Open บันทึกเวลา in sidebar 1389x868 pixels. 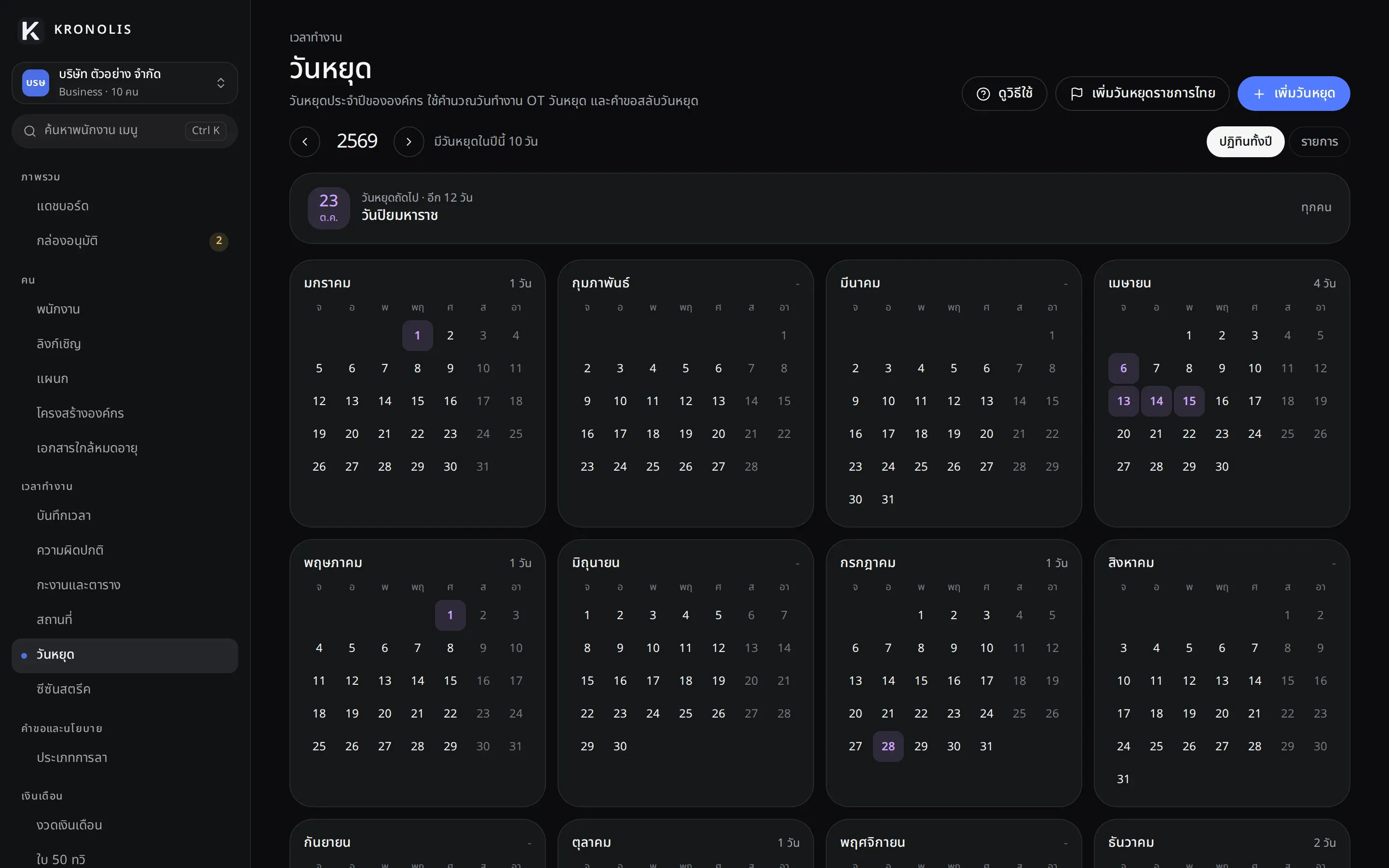124,516
